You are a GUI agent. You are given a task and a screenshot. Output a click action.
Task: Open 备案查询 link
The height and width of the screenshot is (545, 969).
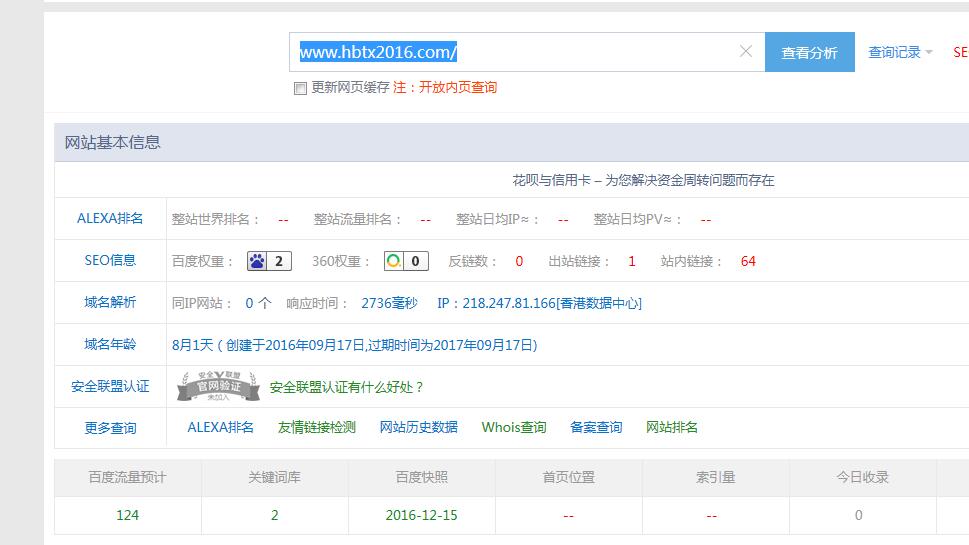point(596,428)
